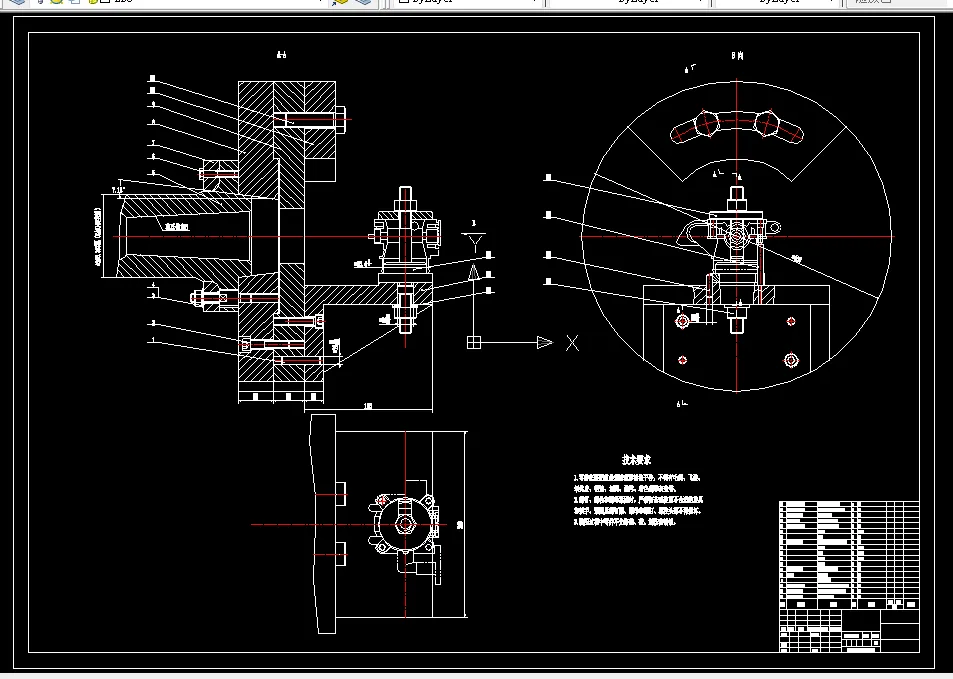Click the X axis label of the UCS icon
This screenshot has height=679, width=953.
pyautogui.click(x=572, y=343)
